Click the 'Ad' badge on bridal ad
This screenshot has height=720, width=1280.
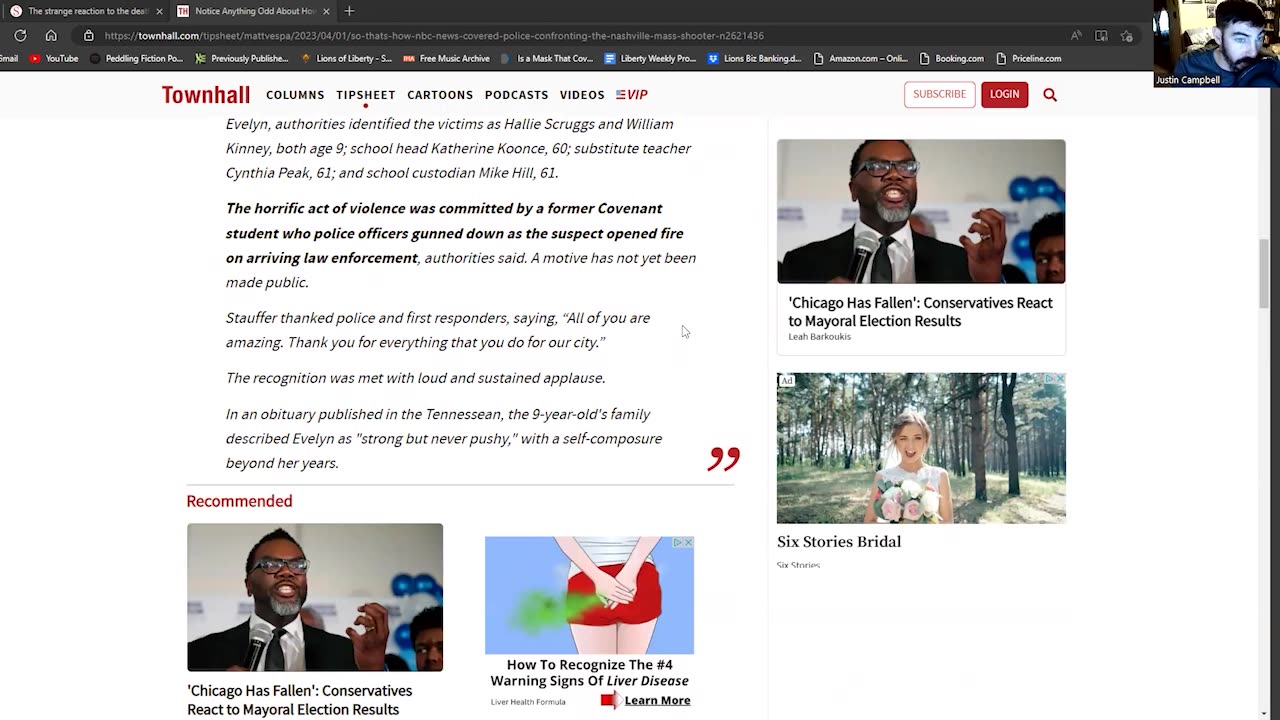pos(786,380)
